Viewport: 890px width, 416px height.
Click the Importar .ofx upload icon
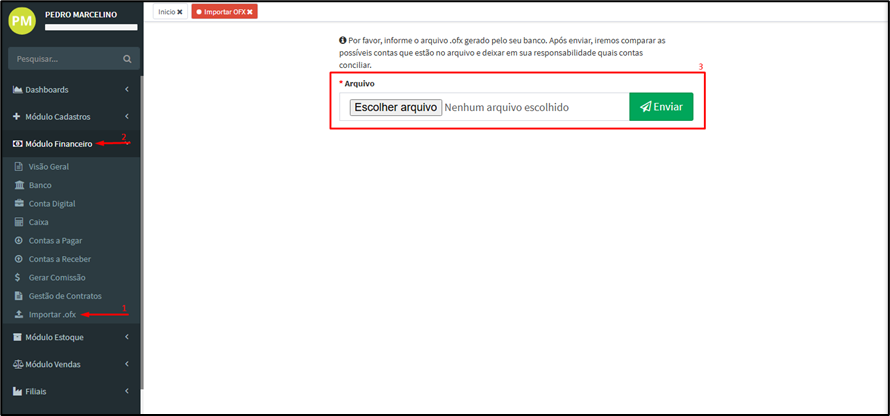[x=18, y=315]
